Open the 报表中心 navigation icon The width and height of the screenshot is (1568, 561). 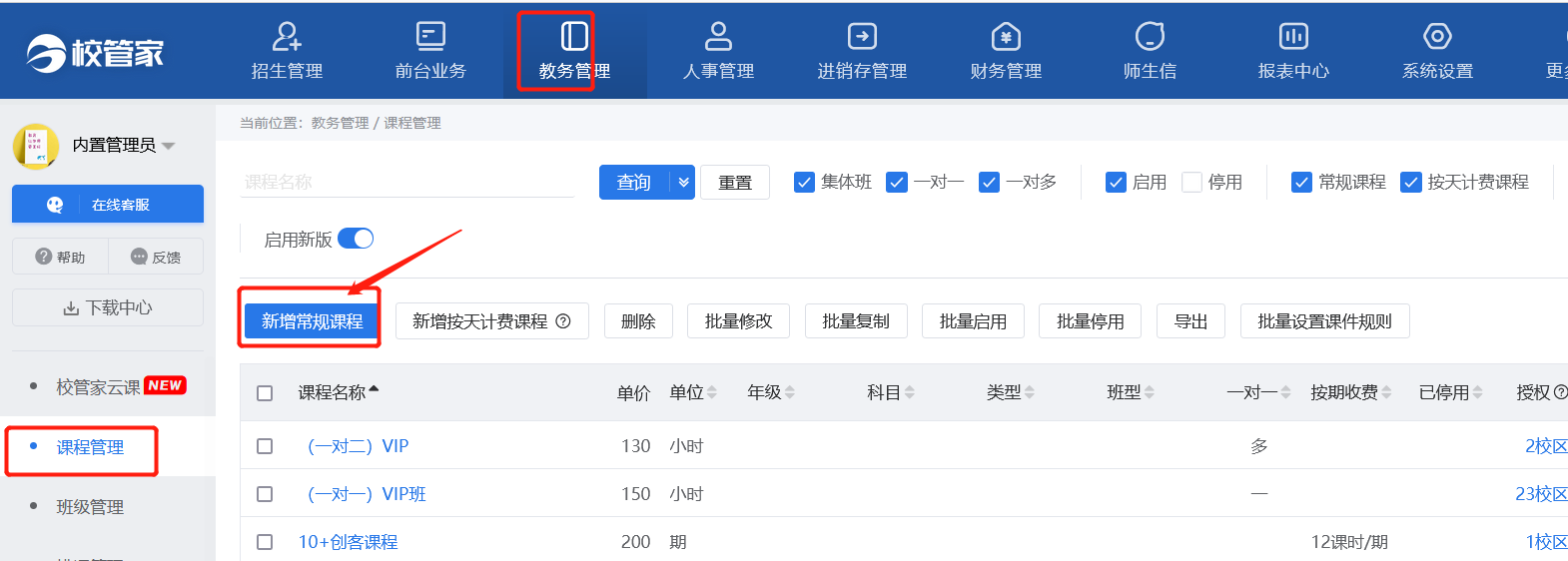tap(1293, 37)
